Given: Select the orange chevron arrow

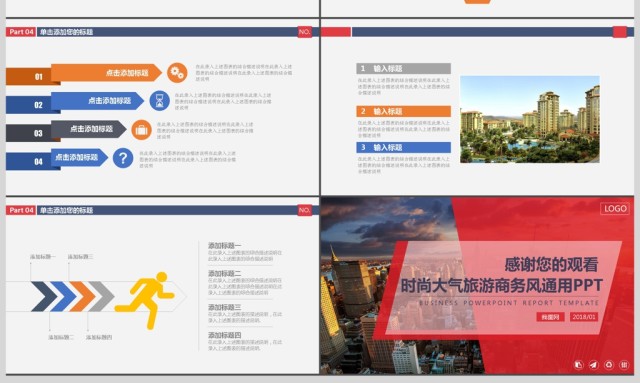Looking at the screenshot, I should coord(82,296).
